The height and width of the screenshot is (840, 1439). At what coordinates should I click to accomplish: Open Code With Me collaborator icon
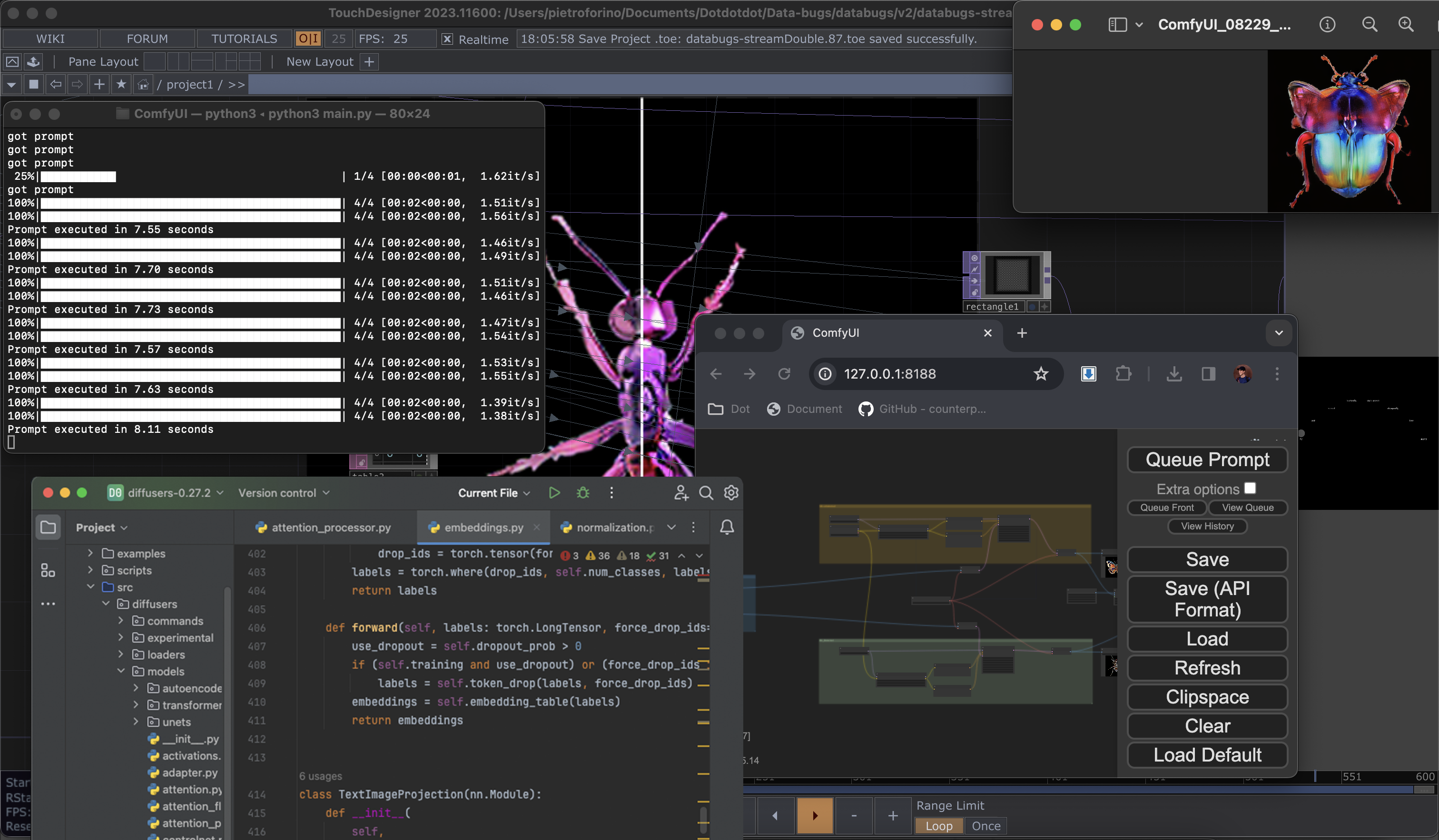tap(680, 492)
